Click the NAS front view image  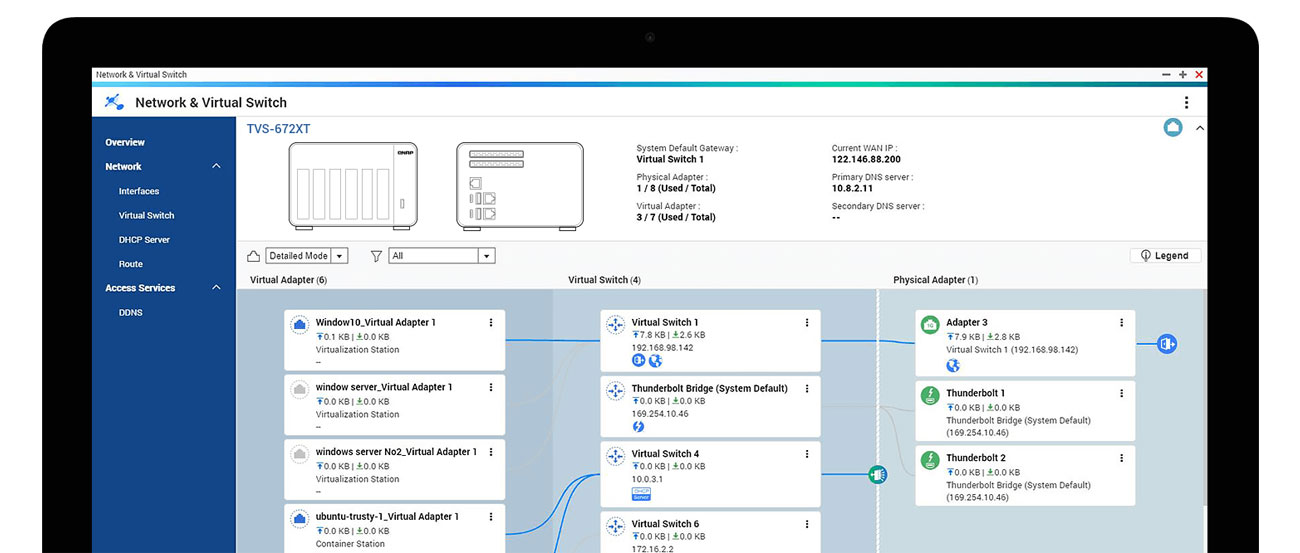[x=353, y=185]
